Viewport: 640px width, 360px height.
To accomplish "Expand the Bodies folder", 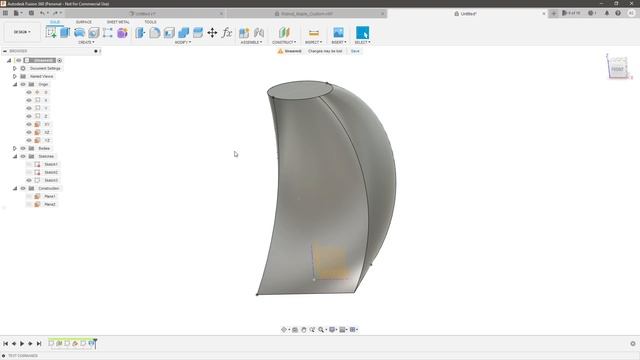I will click(x=15, y=148).
